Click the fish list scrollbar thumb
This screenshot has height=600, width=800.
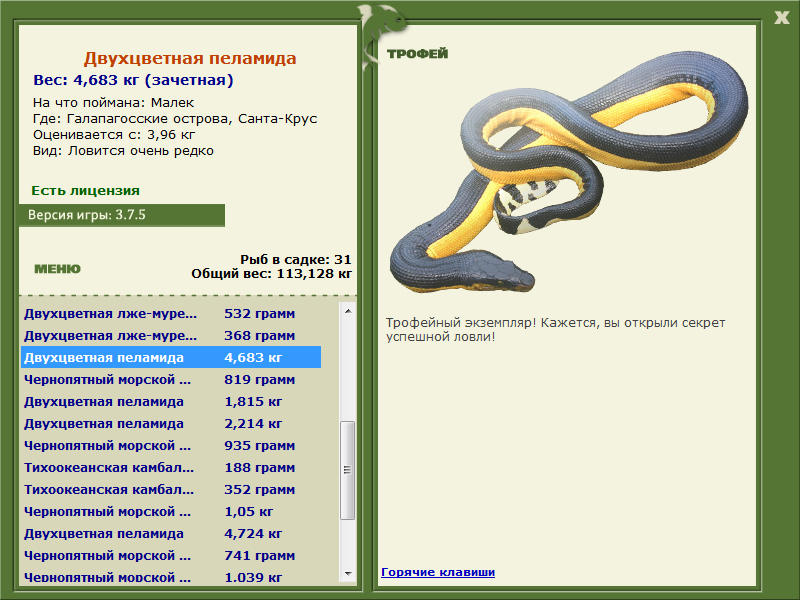coord(348,470)
